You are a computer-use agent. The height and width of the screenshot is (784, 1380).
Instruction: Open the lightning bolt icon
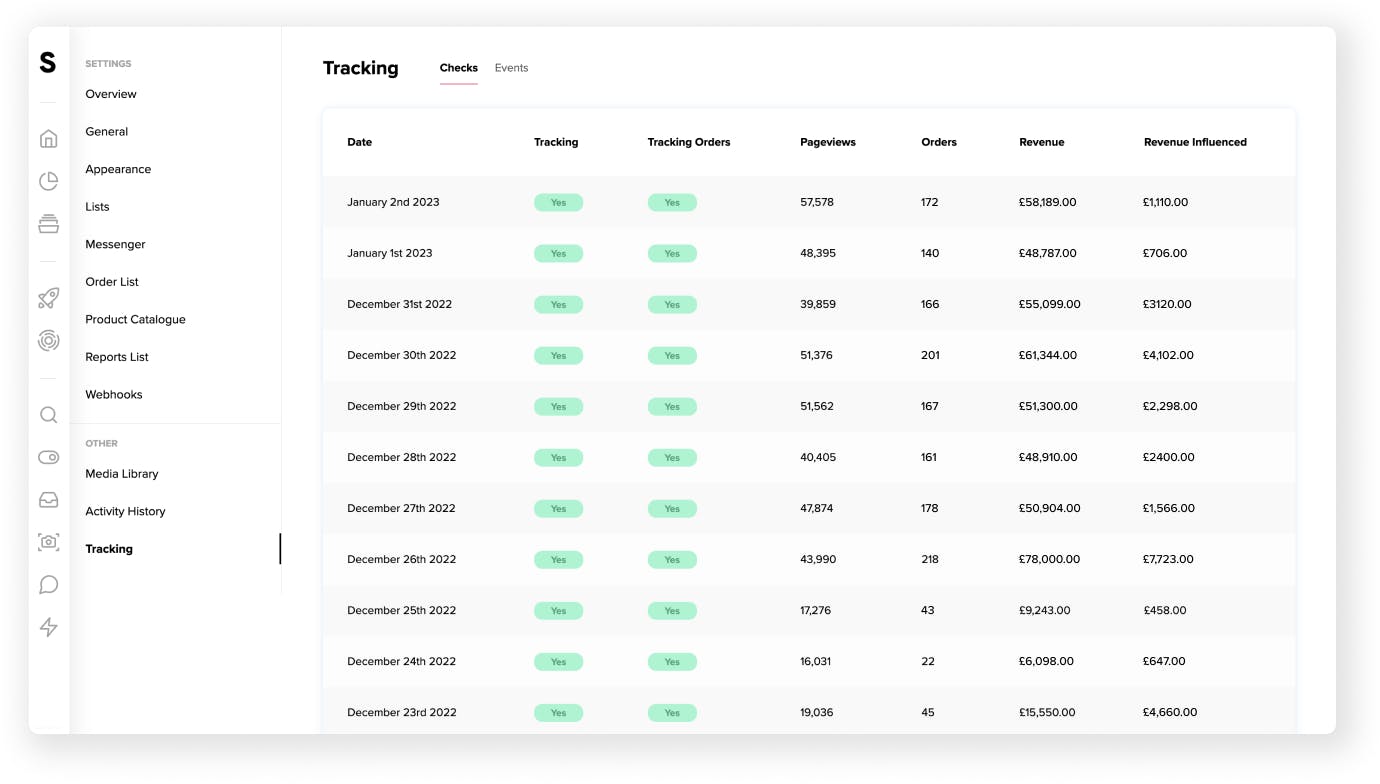[48, 627]
